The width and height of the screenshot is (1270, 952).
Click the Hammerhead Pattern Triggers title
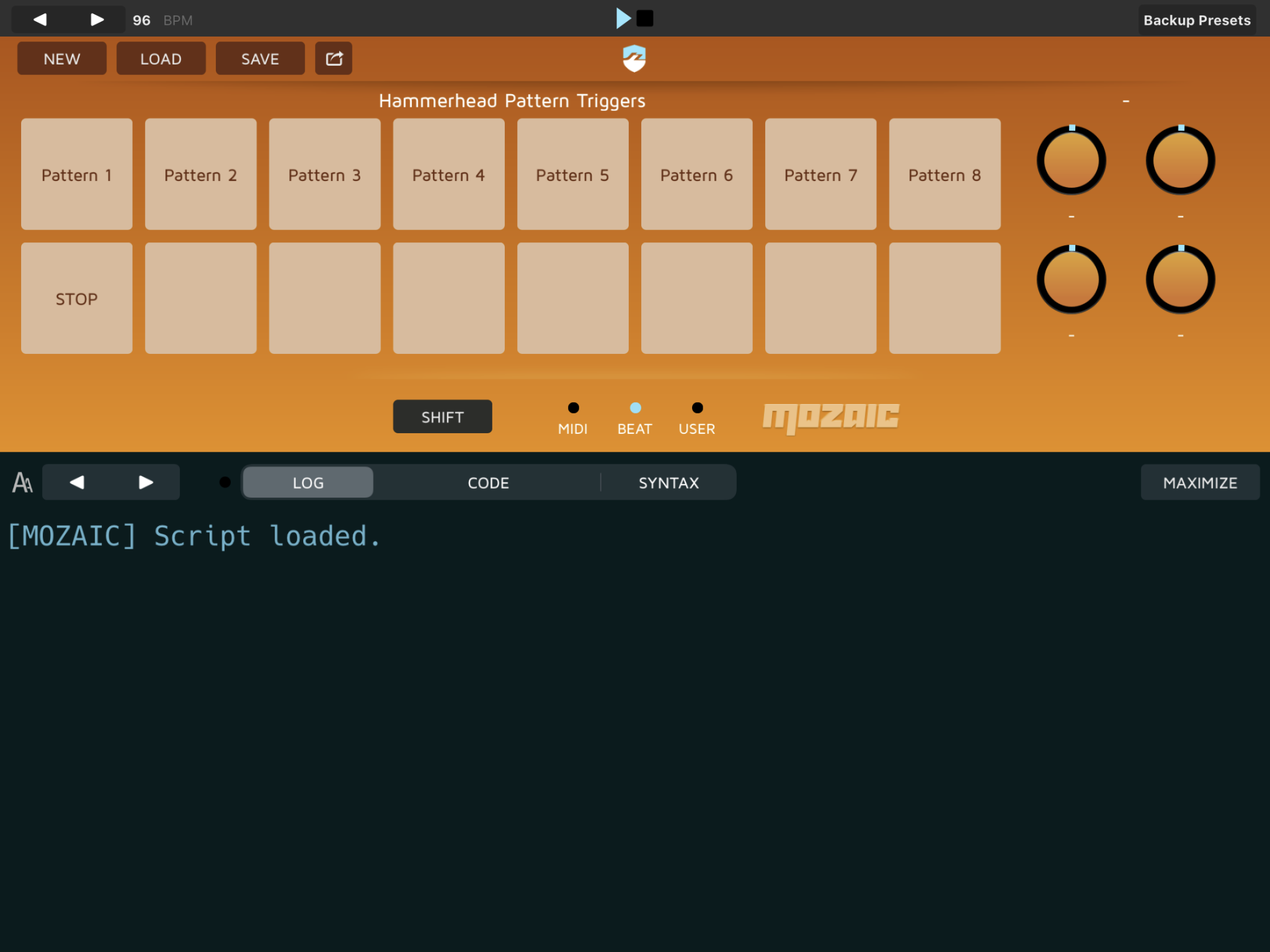pos(512,101)
